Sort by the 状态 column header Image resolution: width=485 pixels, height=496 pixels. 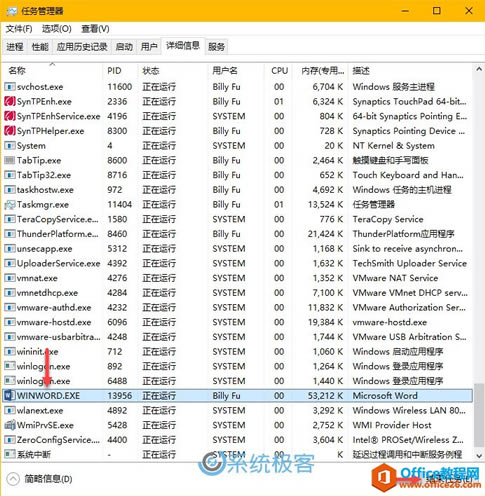tap(173, 71)
